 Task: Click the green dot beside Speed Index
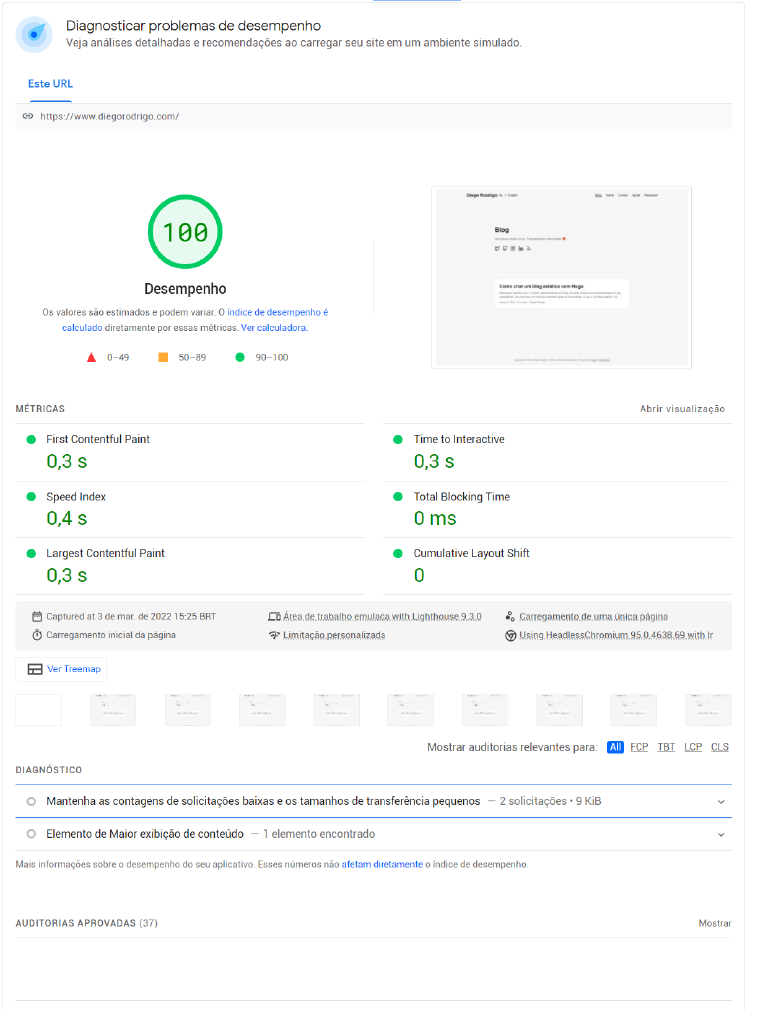[31, 497]
